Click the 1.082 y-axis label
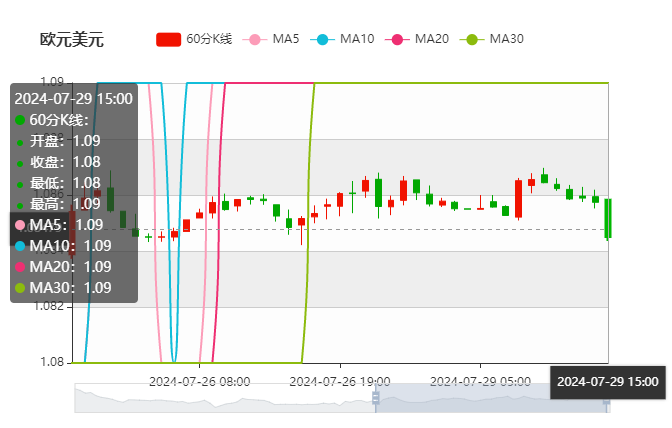The width and height of the screenshot is (672, 428). [49, 306]
